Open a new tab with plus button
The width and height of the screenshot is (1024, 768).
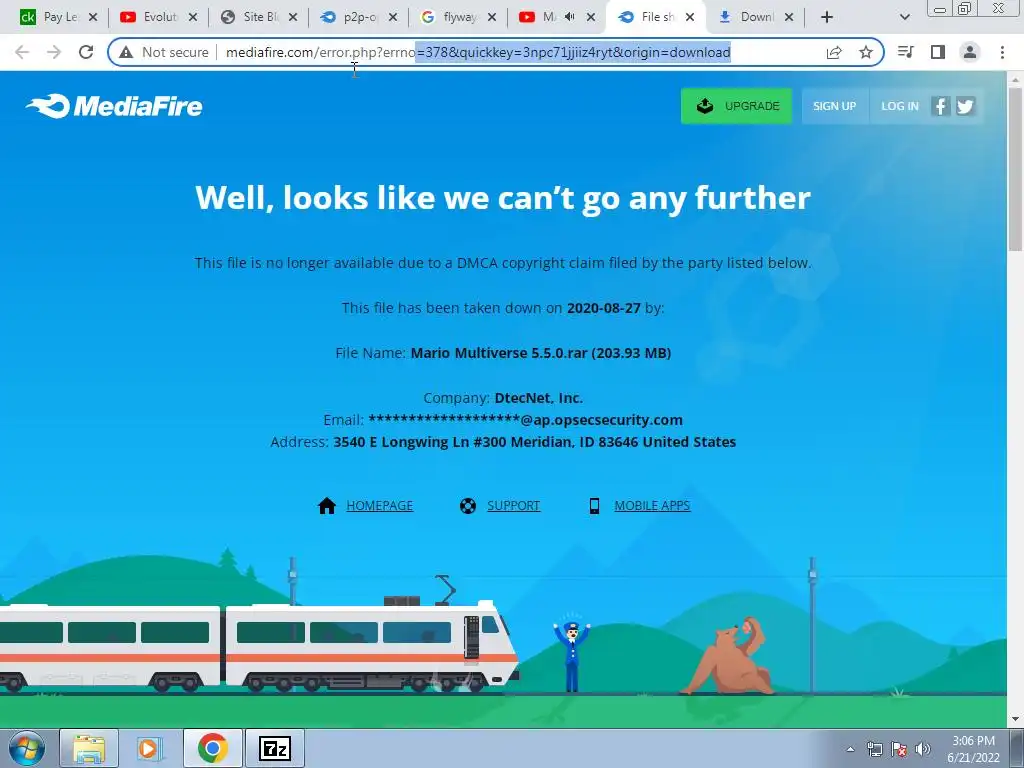click(827, 17)
